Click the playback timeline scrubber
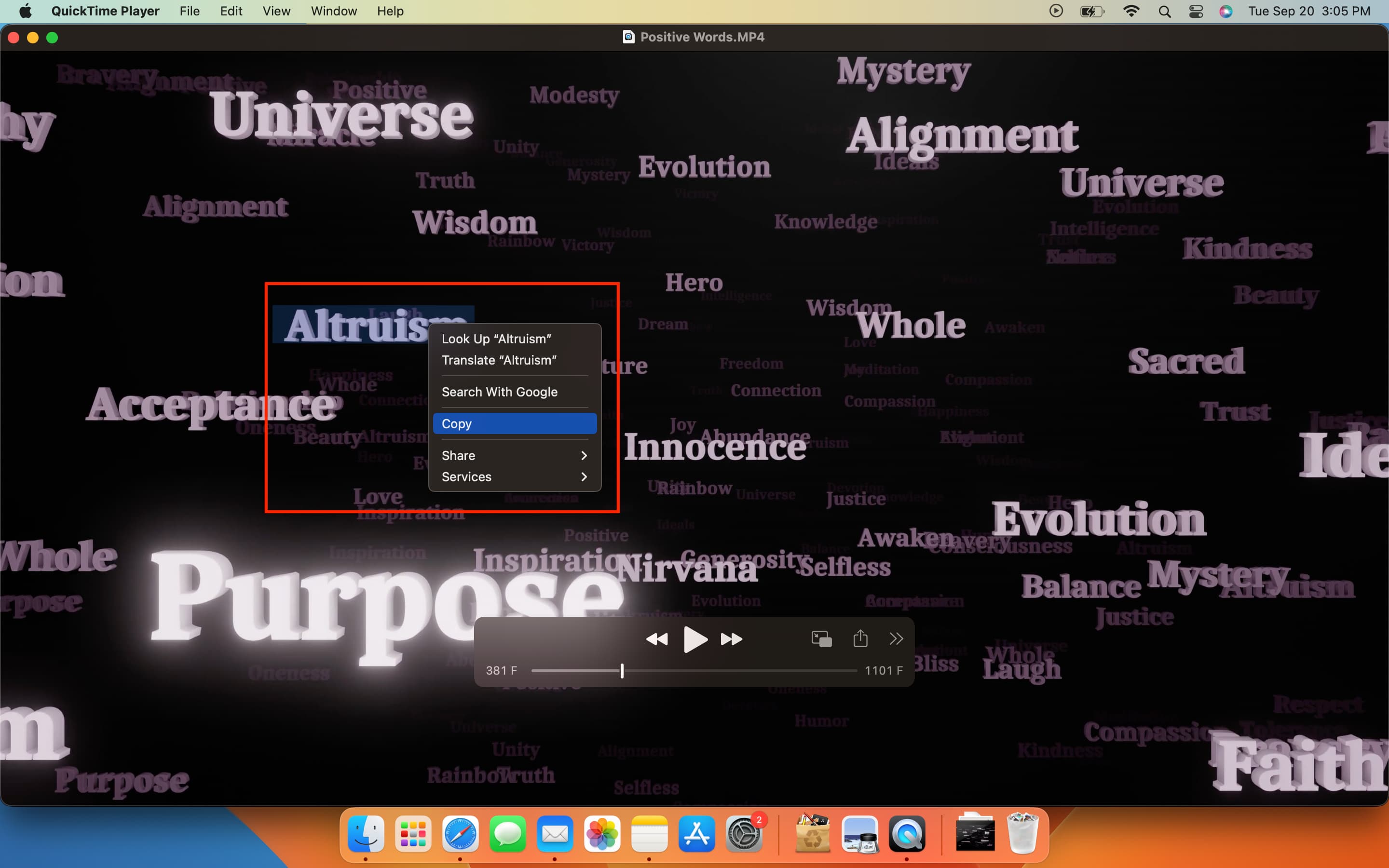 tap(622, 670)
